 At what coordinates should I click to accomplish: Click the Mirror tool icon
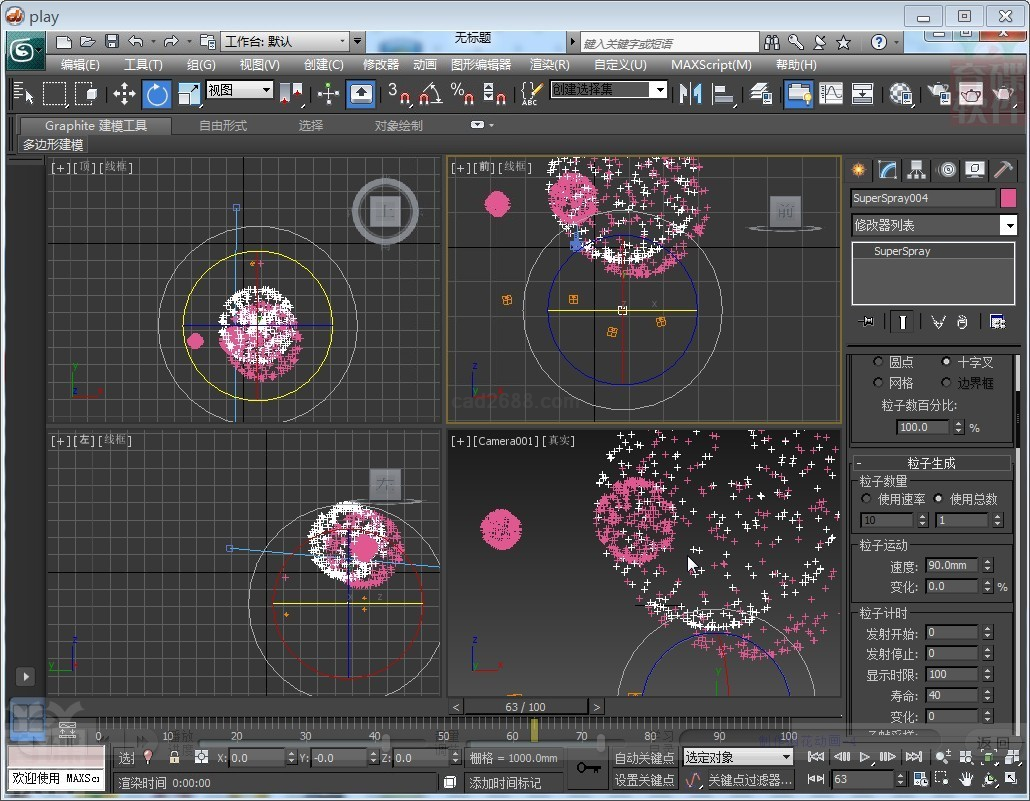coord(690,94)
